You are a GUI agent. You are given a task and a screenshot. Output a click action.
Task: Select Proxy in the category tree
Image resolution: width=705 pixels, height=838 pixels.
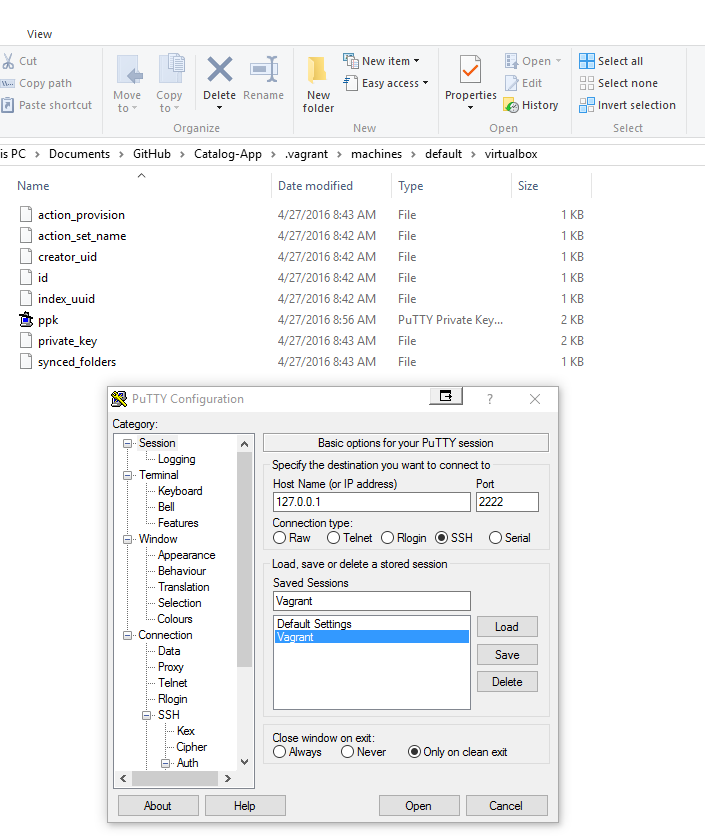(171, 667)
